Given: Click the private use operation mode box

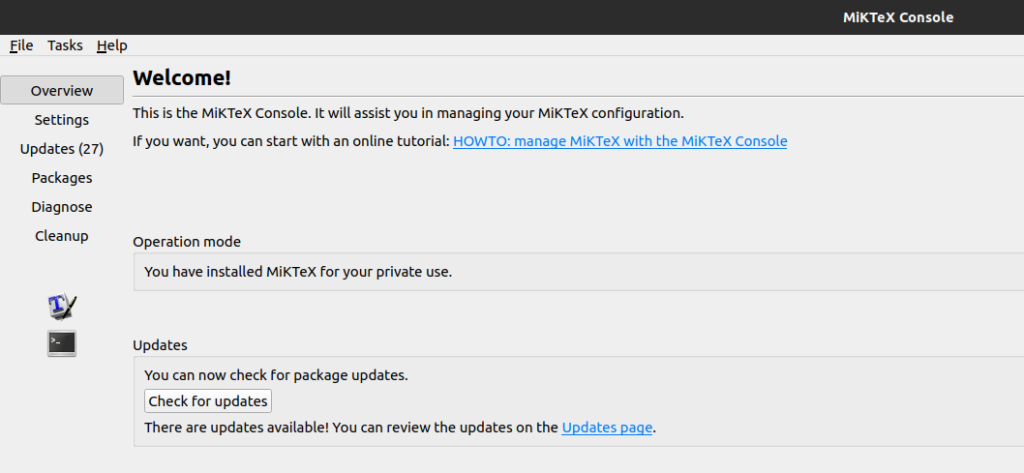Looking at the screenshot, I should coord(579,272).
